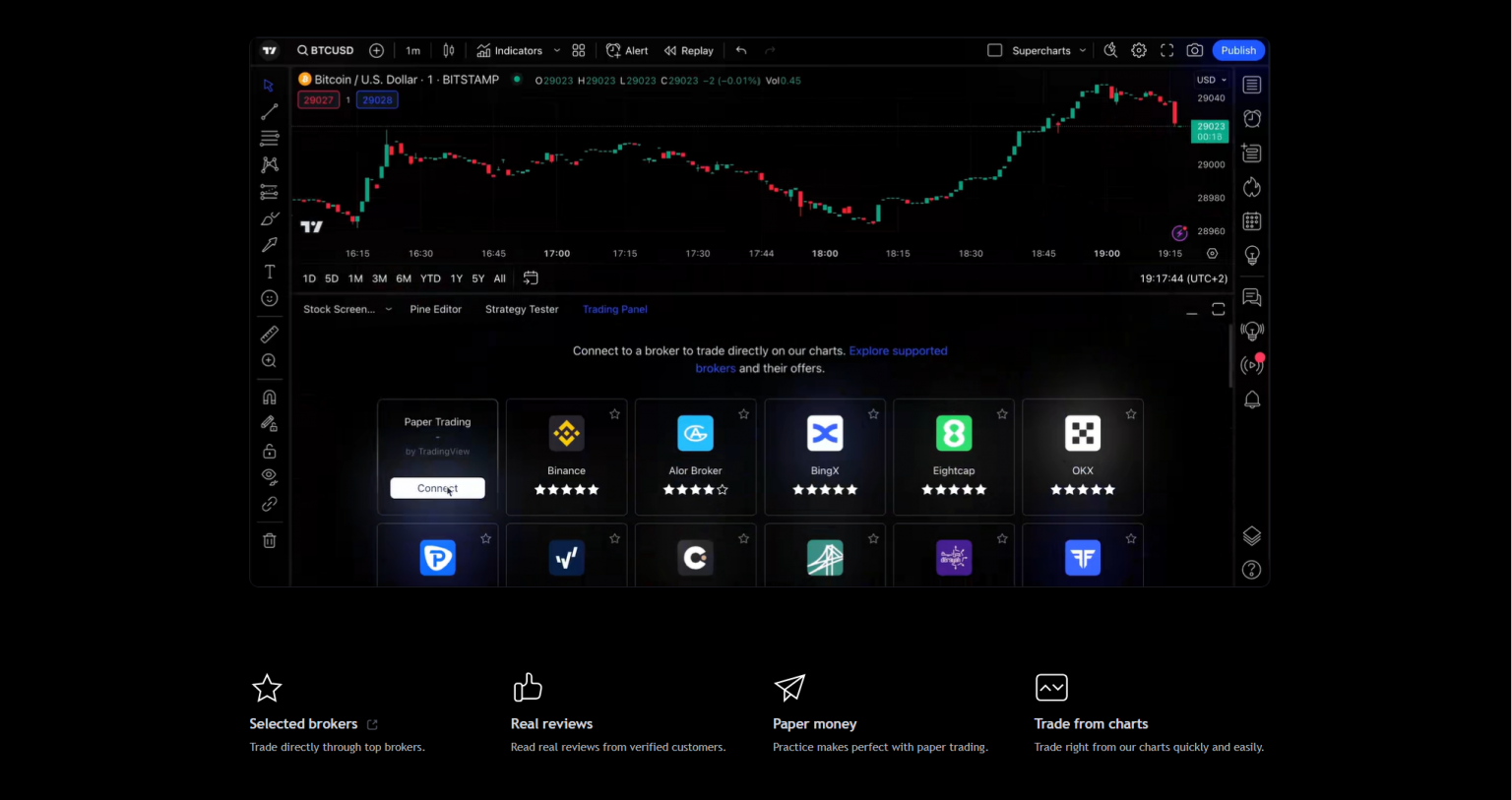Select the emoji drawing tool
The width and height of the screenshot is (1512, 800).
coord(269,298)
